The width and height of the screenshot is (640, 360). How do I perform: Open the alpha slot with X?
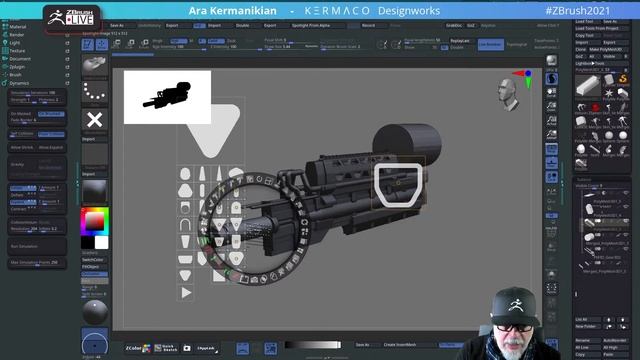tap(95, 120)
